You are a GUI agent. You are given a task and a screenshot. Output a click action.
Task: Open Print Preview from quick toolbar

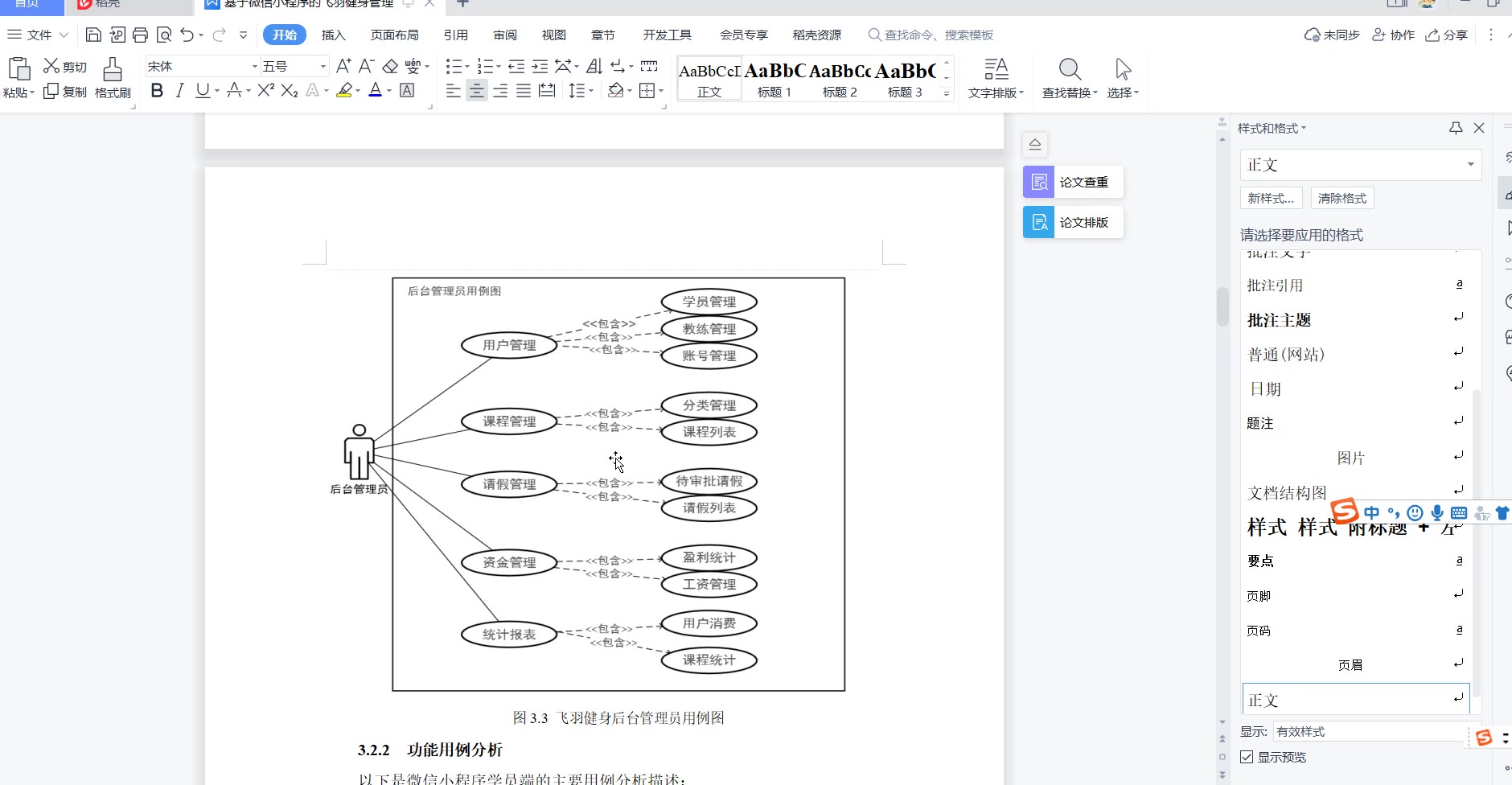pos(164,35)
